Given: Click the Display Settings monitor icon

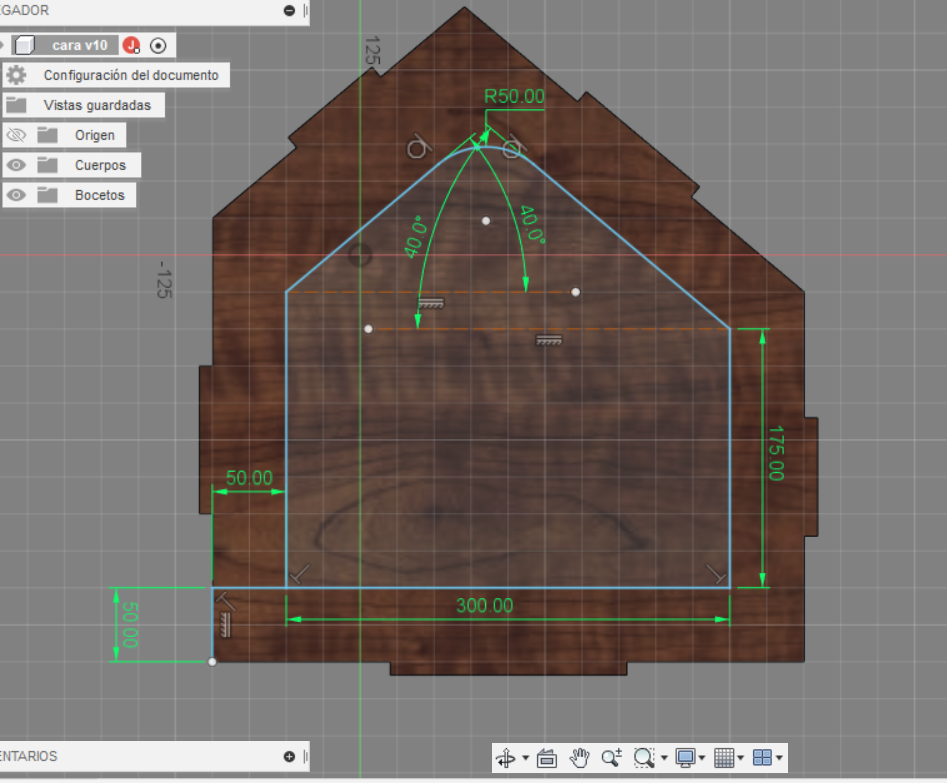Looking at the screenshot, I should click(685, 758).
